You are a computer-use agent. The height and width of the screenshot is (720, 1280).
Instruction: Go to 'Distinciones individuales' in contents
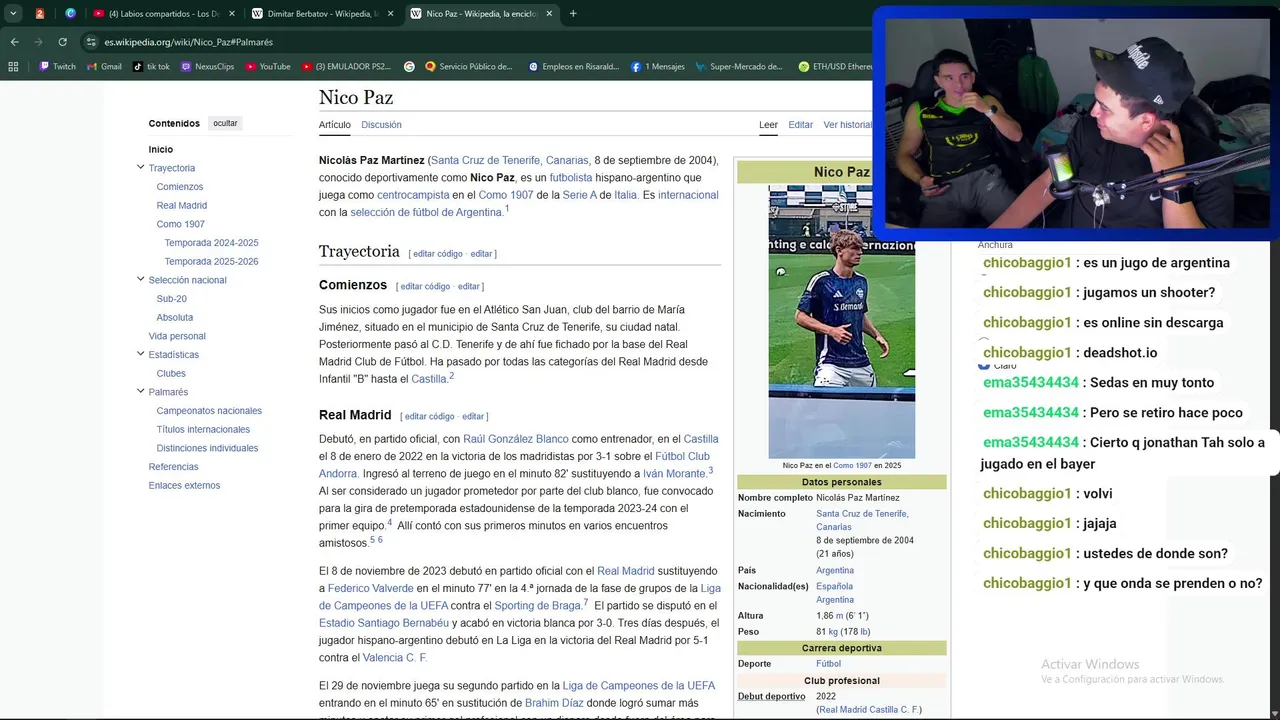[207, 448]
